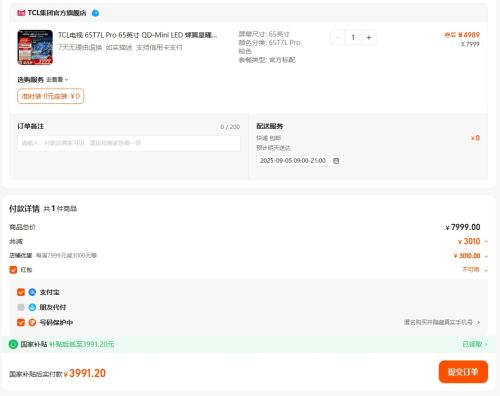This screenshot has height=396, width=500.
Task: Open TCL集团官方旗舰店 store page
Action: pos(57,13)
